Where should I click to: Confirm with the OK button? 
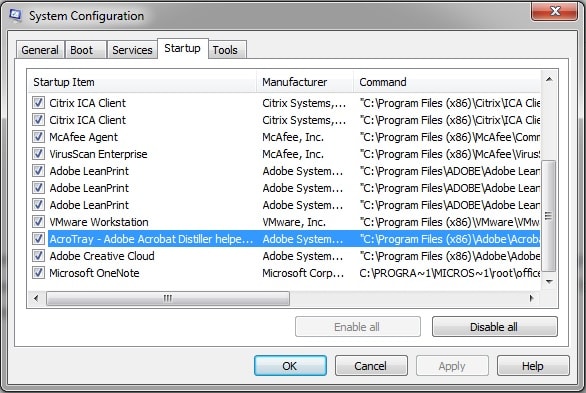(290, 366)
